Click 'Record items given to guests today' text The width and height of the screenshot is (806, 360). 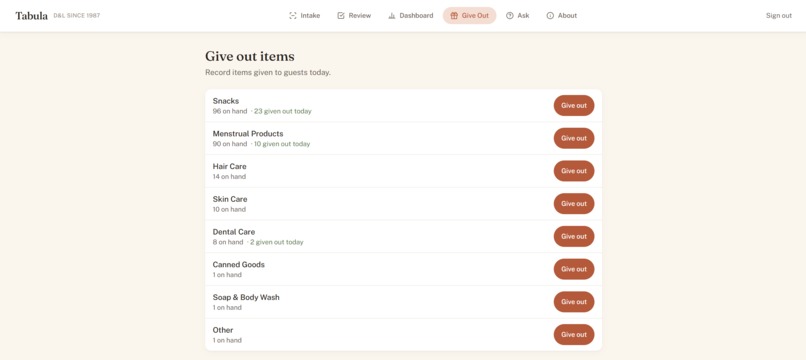(268, 73)
